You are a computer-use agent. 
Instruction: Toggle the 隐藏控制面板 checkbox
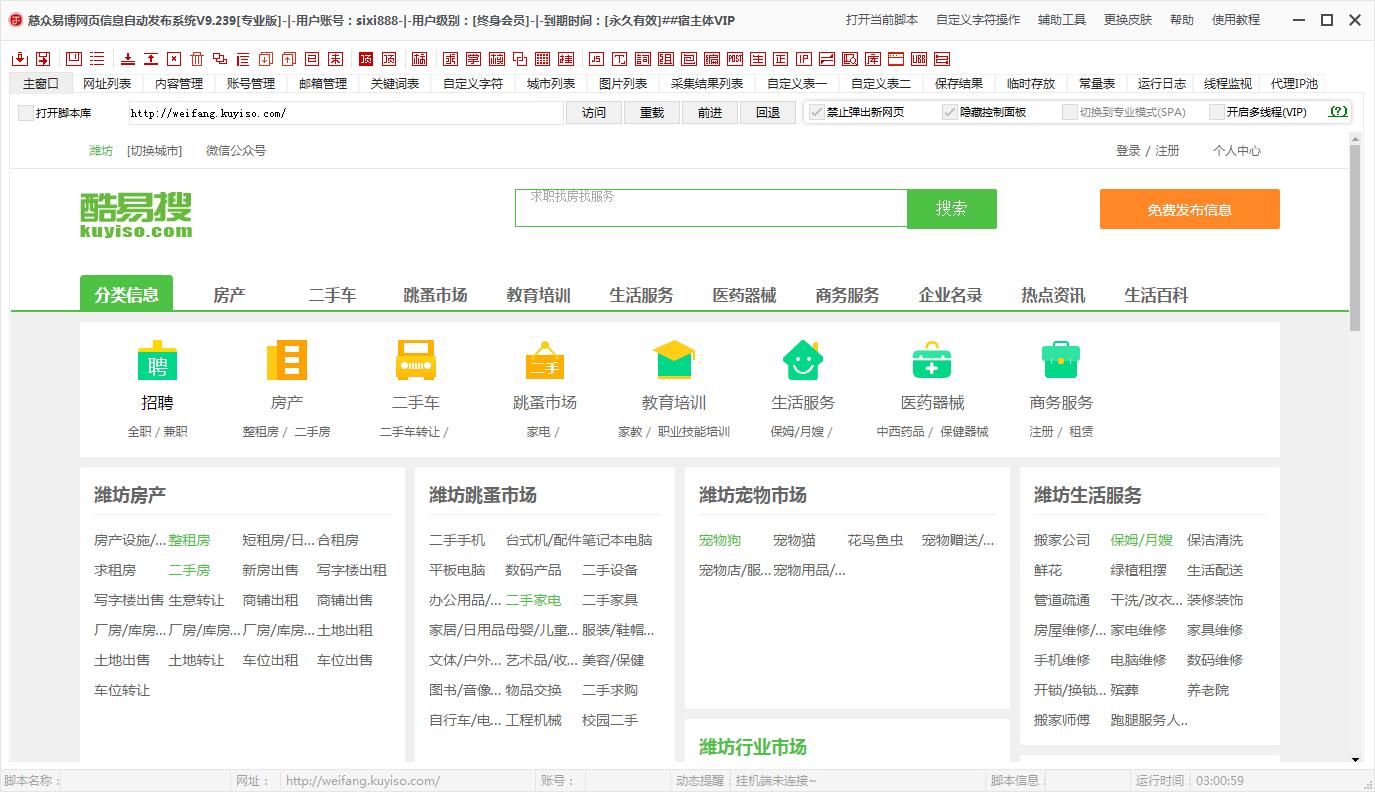tap(950, 112)
